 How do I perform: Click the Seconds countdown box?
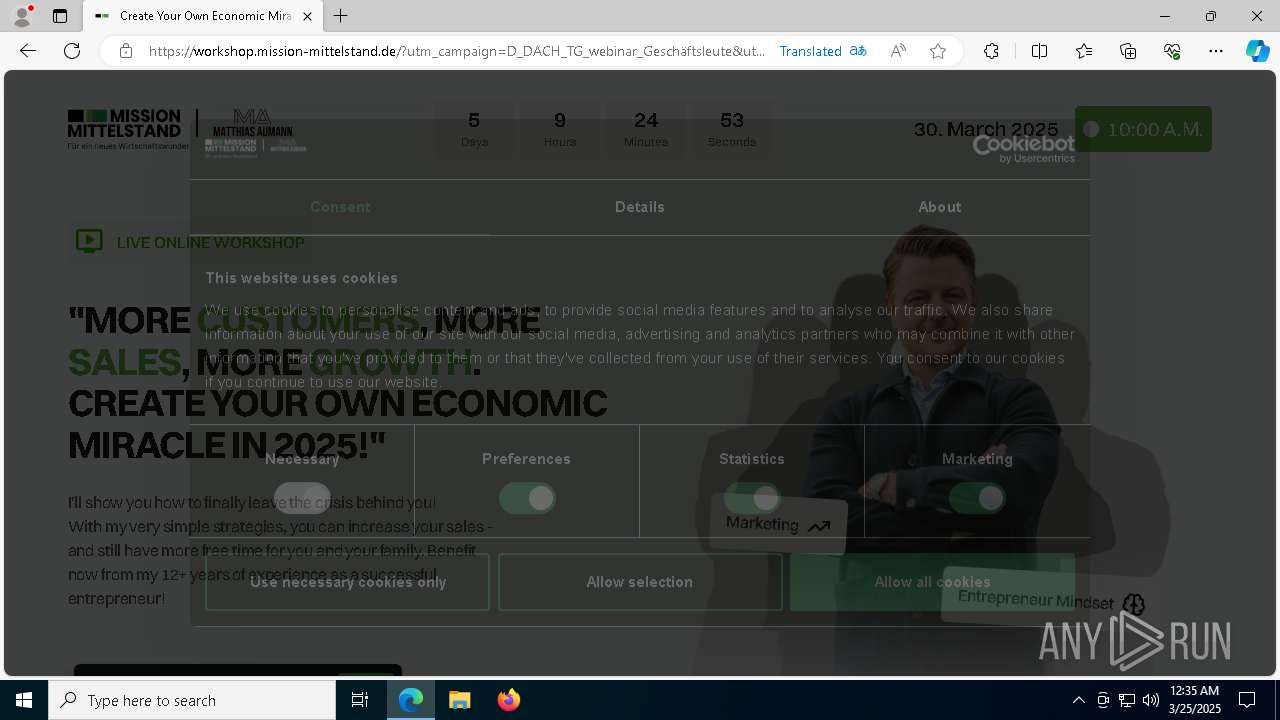(x=732, y=129)
